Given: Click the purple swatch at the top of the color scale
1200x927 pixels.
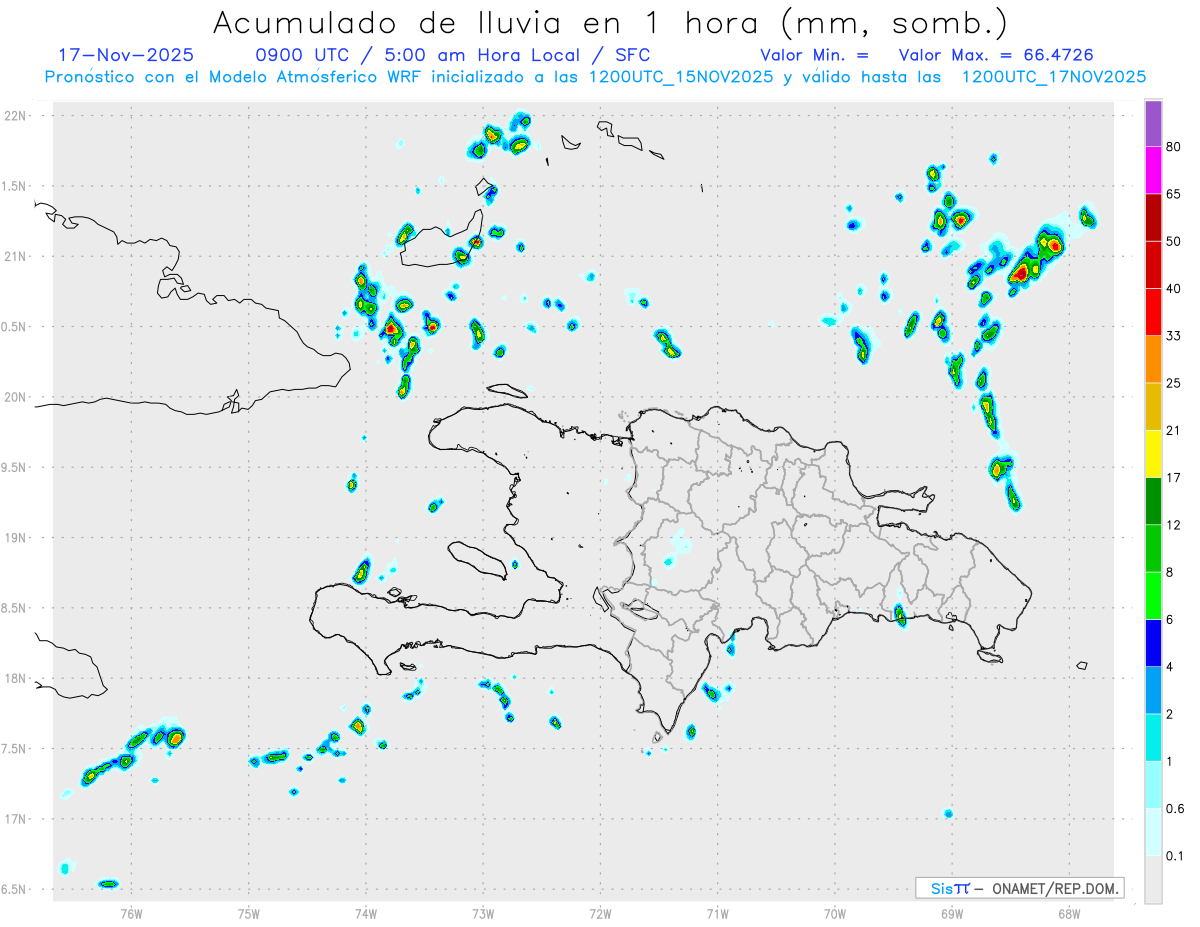Looking at the screenshot, I should (1153, 124).
